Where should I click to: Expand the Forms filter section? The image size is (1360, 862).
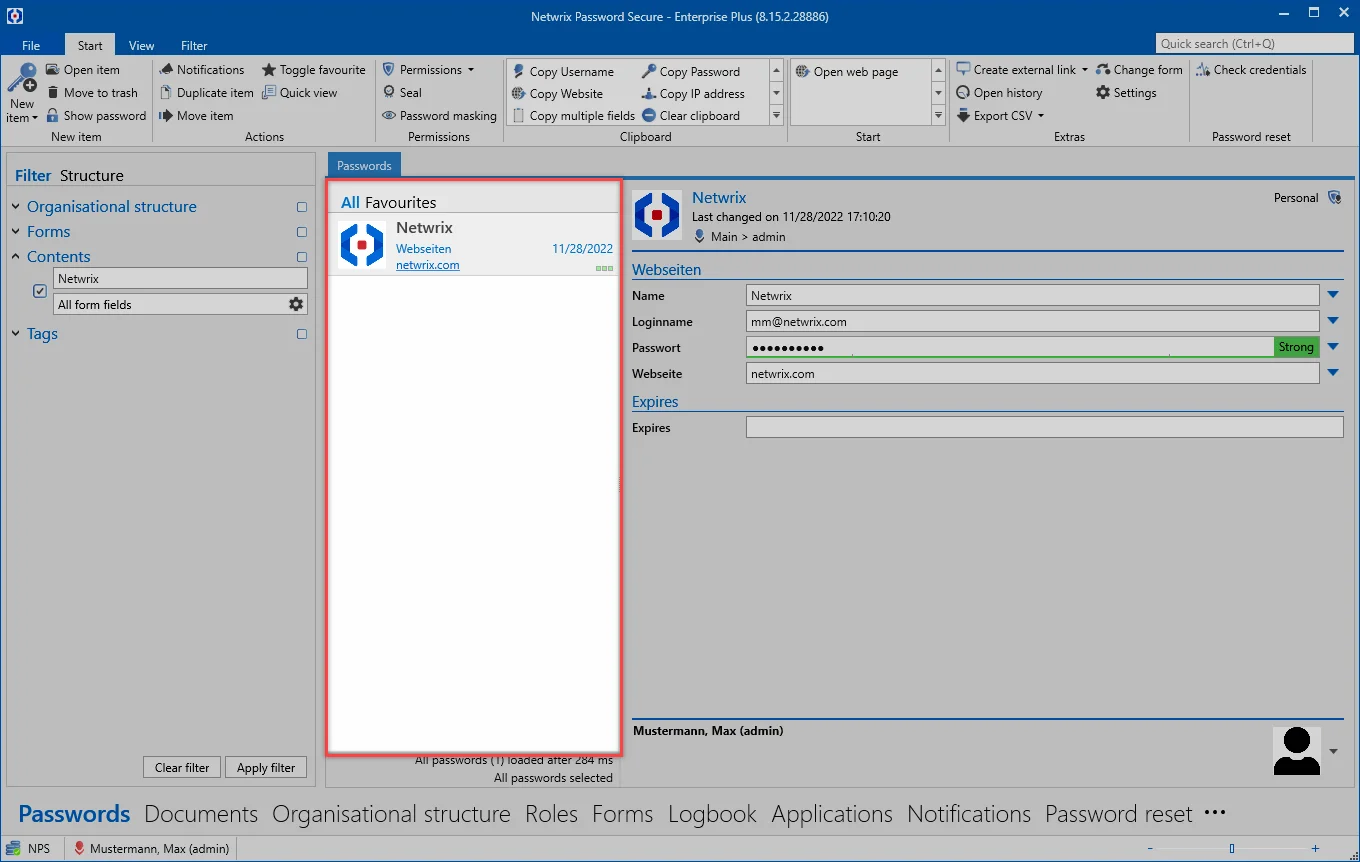pyautogui.click(x=16, y=232)
